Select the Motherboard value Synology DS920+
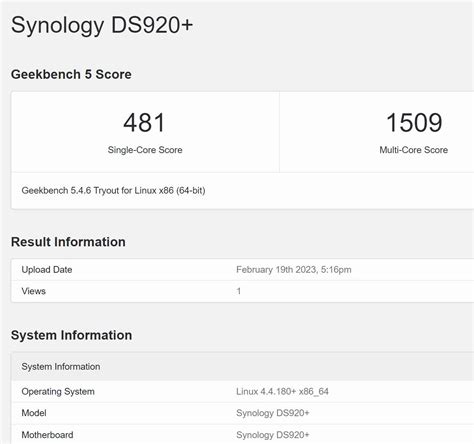The height and width of the screenshot is (444, 474). point(273,435)
